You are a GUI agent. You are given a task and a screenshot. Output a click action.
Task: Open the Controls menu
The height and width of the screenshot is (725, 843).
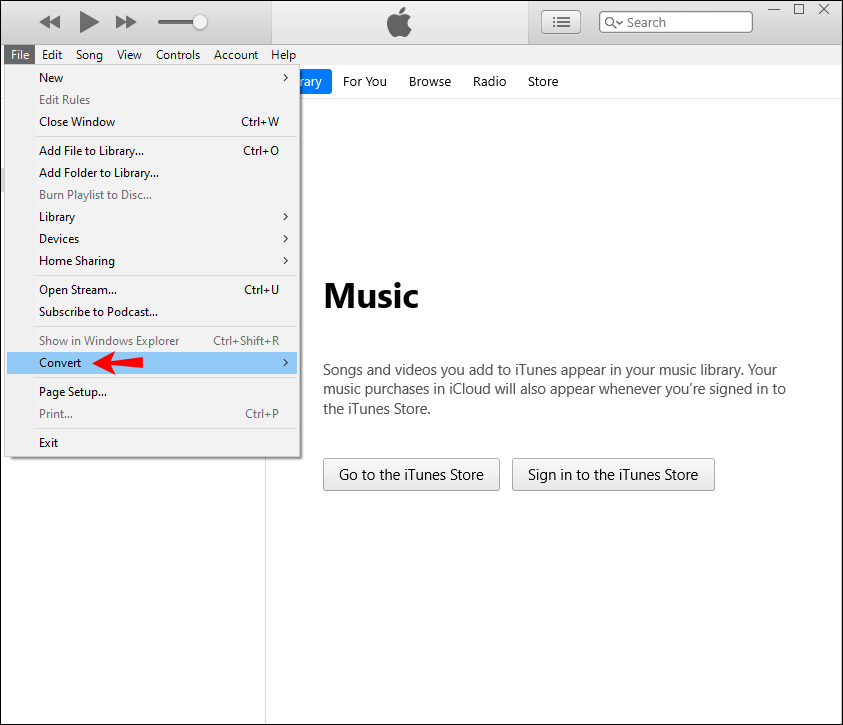tap(178, 55)
